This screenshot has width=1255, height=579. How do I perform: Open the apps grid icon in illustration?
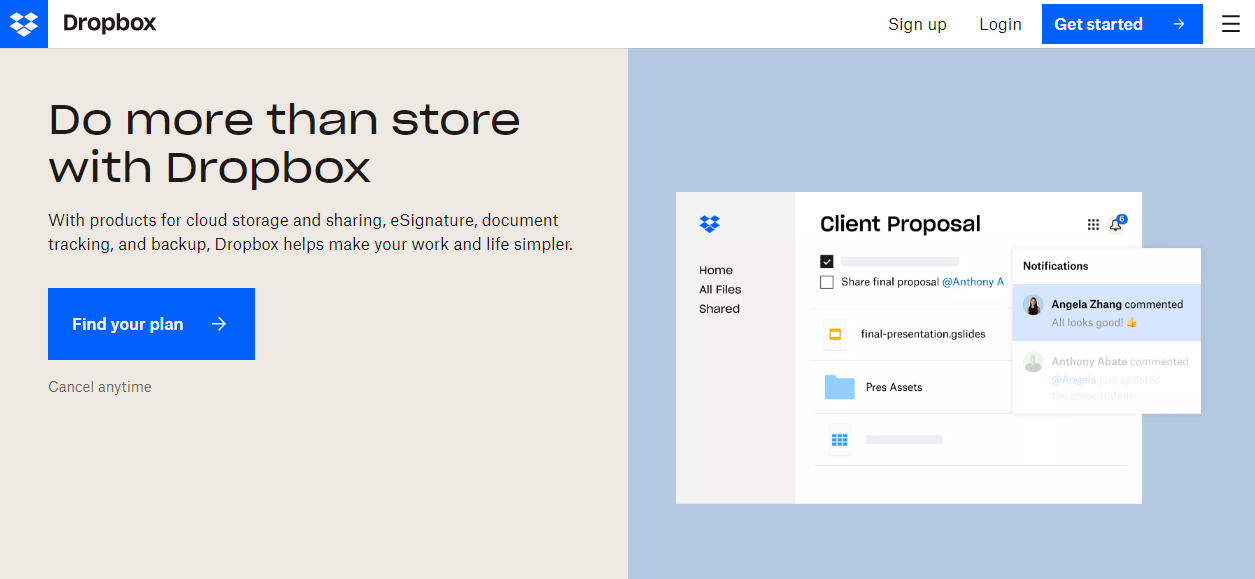point(1093,225)
